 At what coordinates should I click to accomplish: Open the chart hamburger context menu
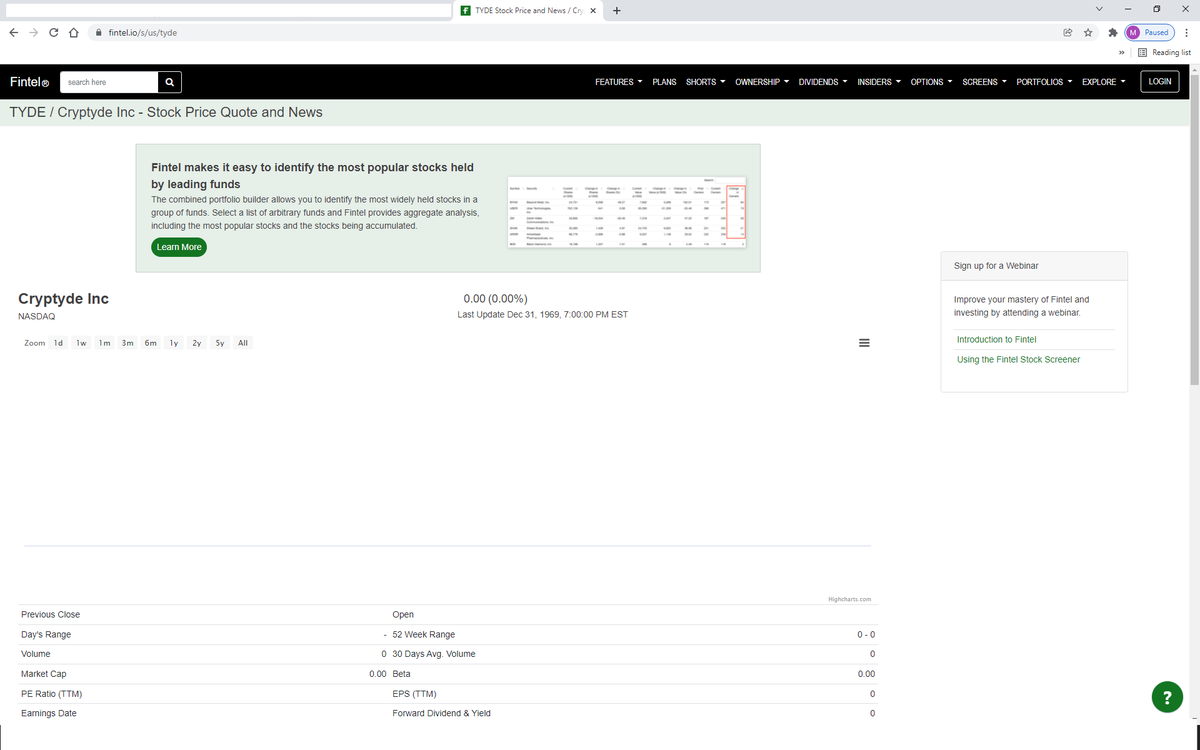coord(865,343)
